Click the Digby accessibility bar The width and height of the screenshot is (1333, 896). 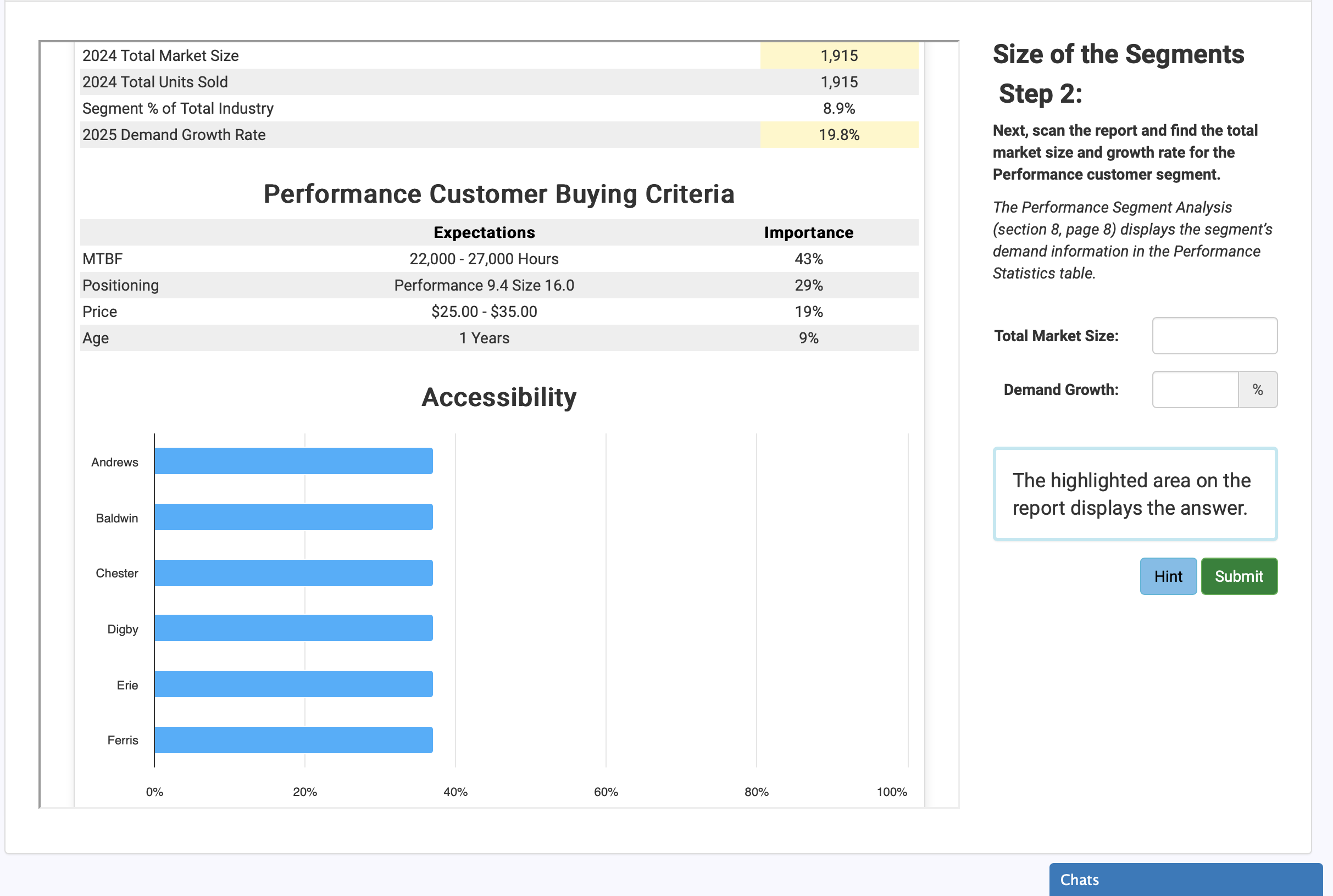pos(293,628)
